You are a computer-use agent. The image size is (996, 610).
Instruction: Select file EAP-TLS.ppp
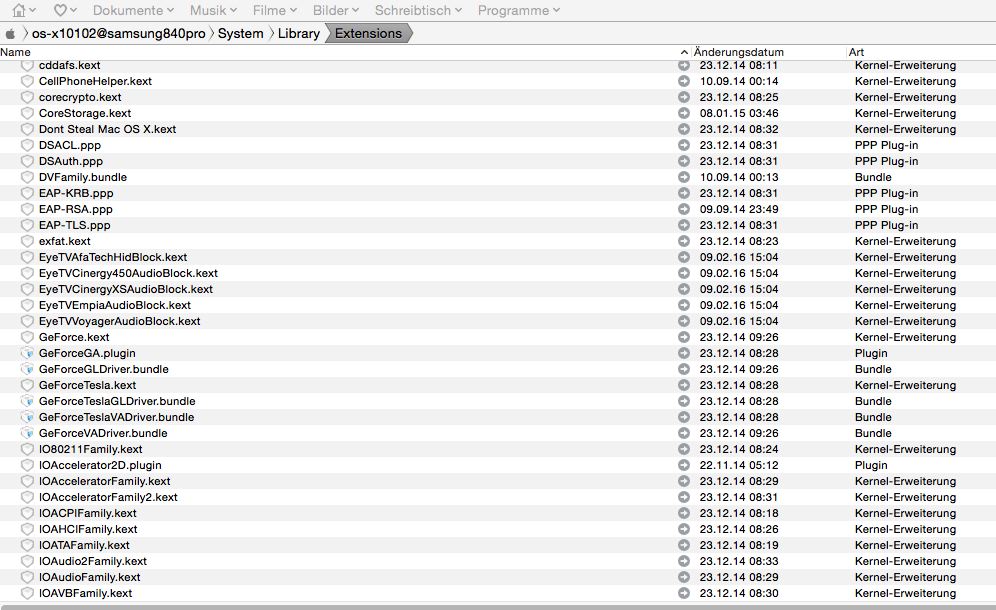74,225
